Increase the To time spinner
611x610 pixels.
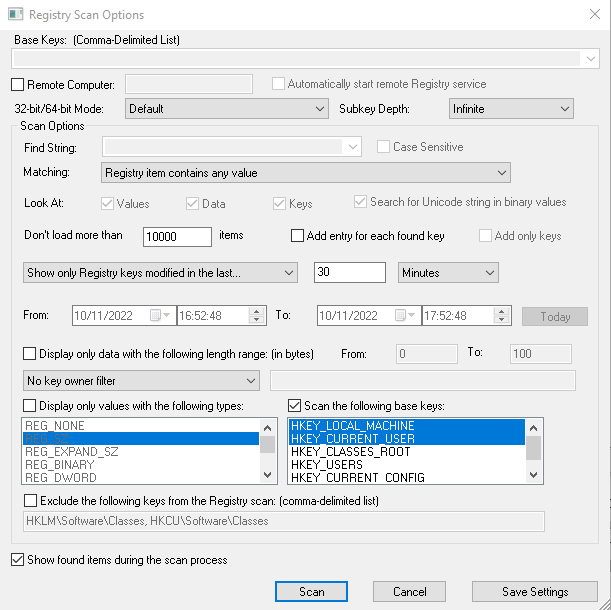(x=502, y=311)
